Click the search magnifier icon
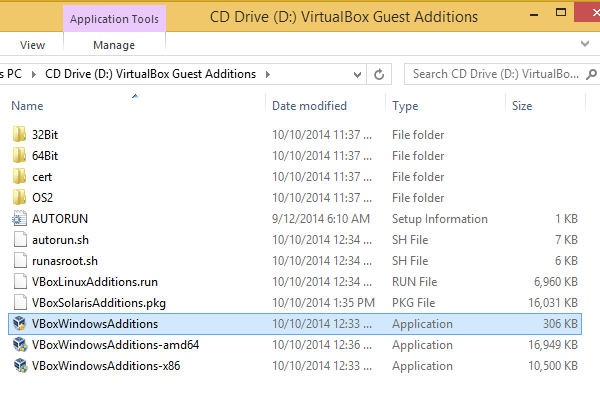Viewport: 600px width, 393px height. coord(591,74)
